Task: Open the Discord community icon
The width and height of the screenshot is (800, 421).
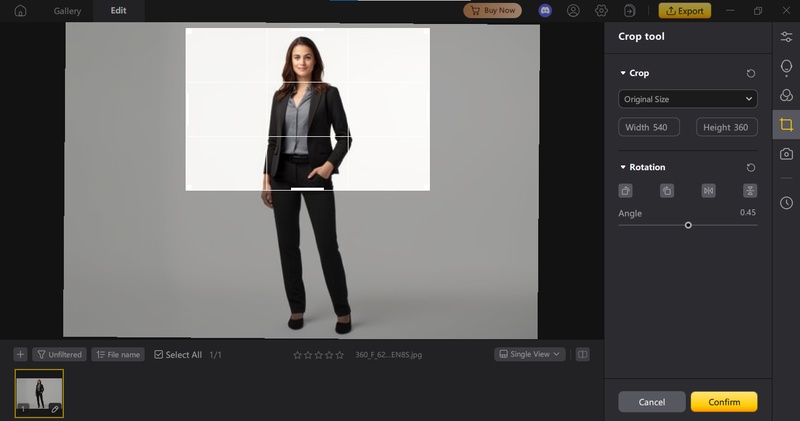Action: click(x=545, y=11)
